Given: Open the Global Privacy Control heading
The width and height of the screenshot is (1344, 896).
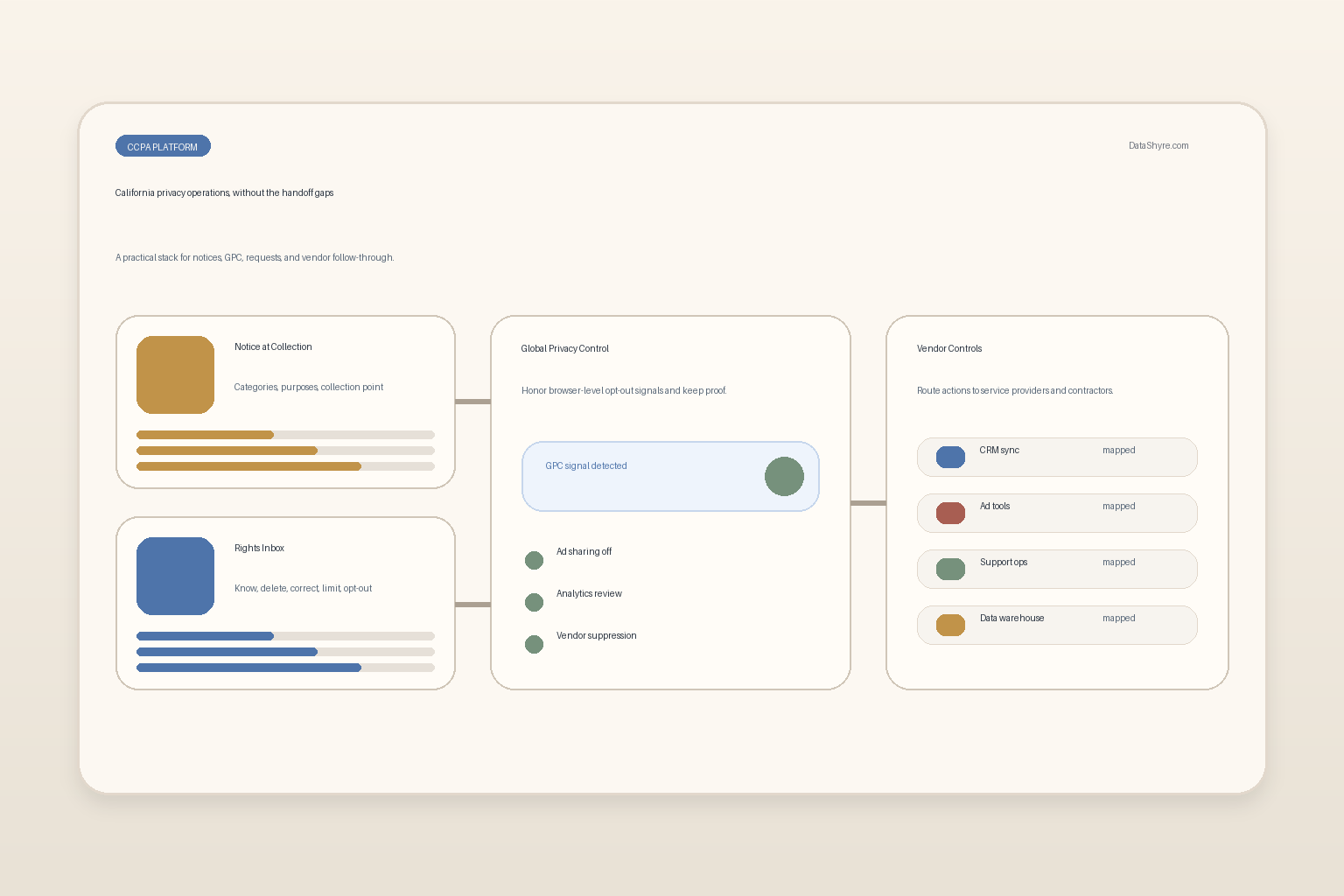Looking at the screenshot, I should [564, 348].
